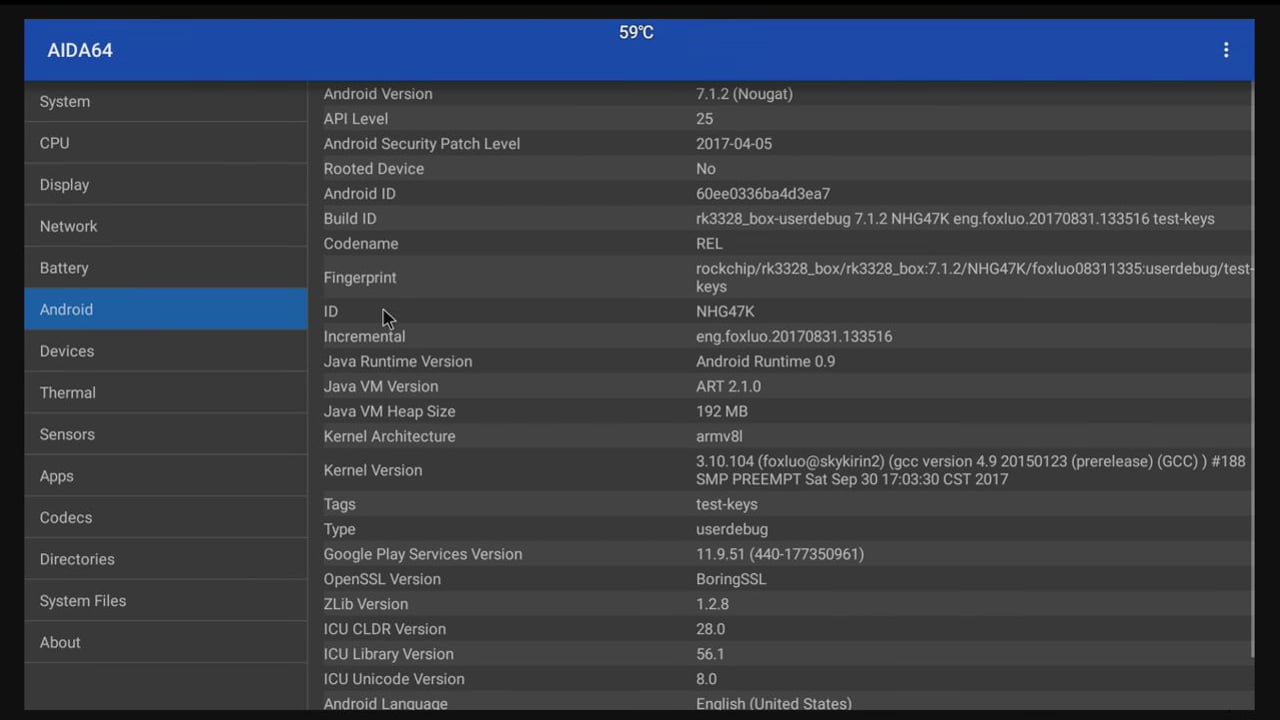Open the Network section
1280x720 pixels.
point(68,226)
